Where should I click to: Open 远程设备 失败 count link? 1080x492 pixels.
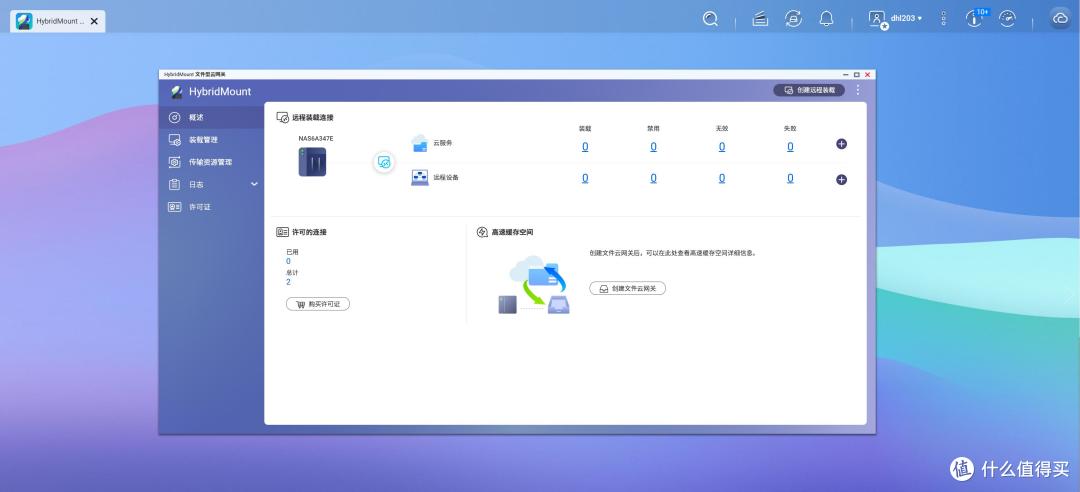point(790,178)
